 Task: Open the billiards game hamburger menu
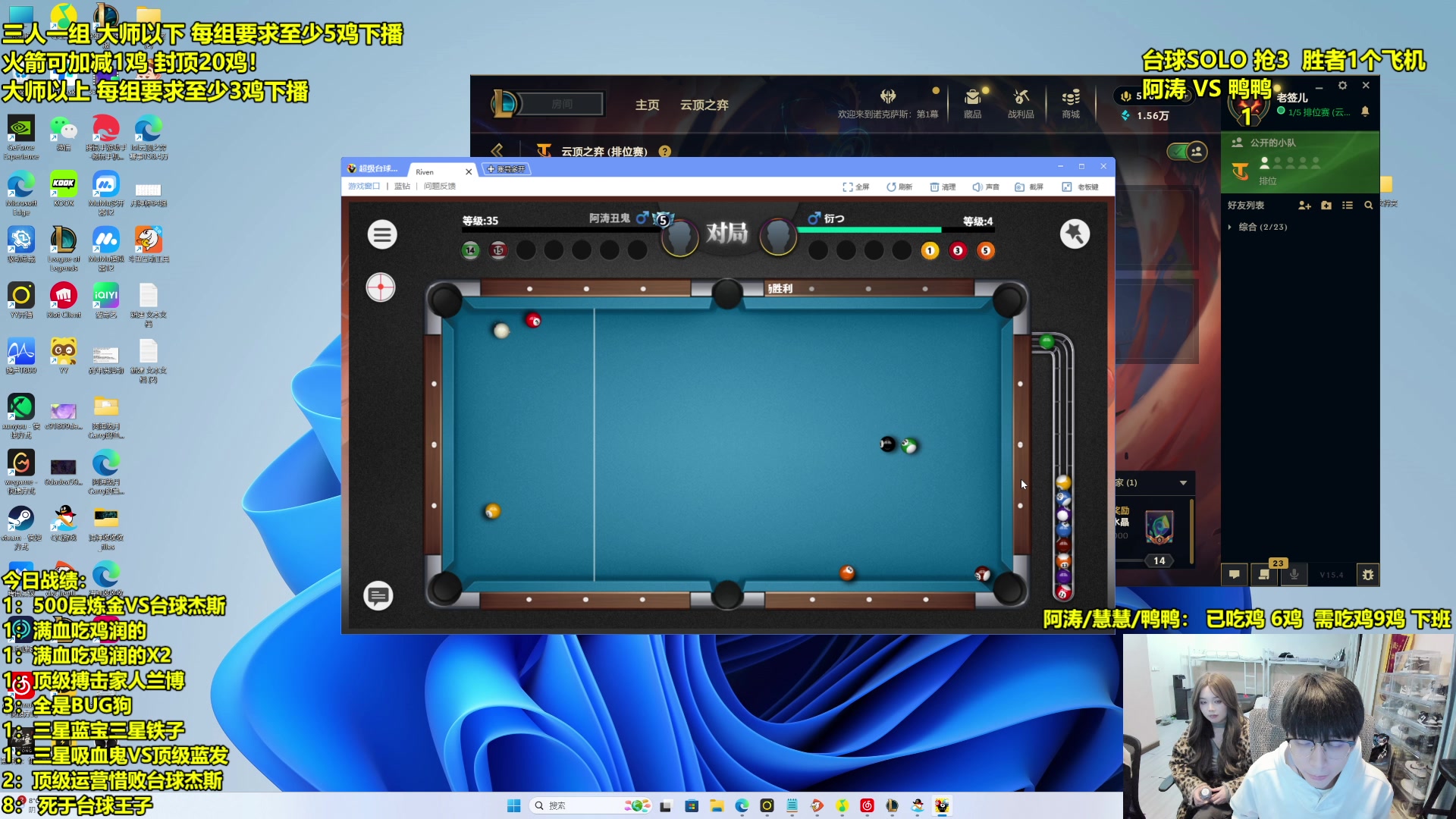(382, 235)
